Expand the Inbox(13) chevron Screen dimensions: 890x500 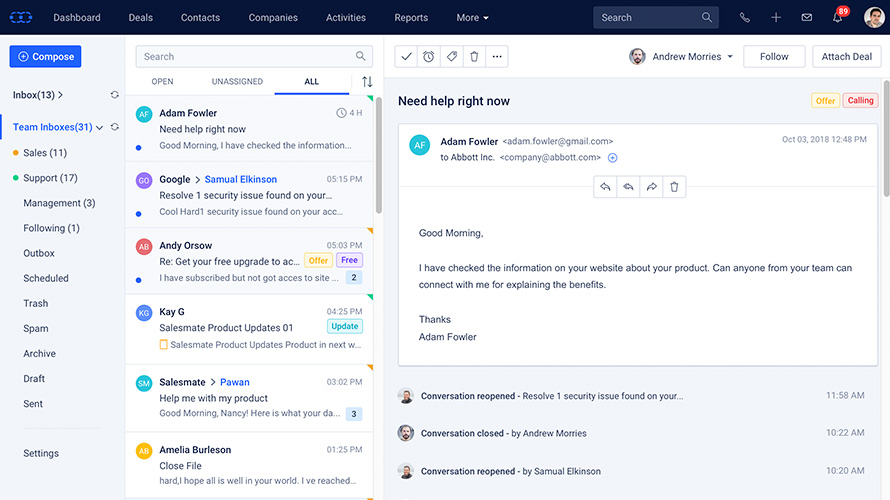(x=60, y=95)
